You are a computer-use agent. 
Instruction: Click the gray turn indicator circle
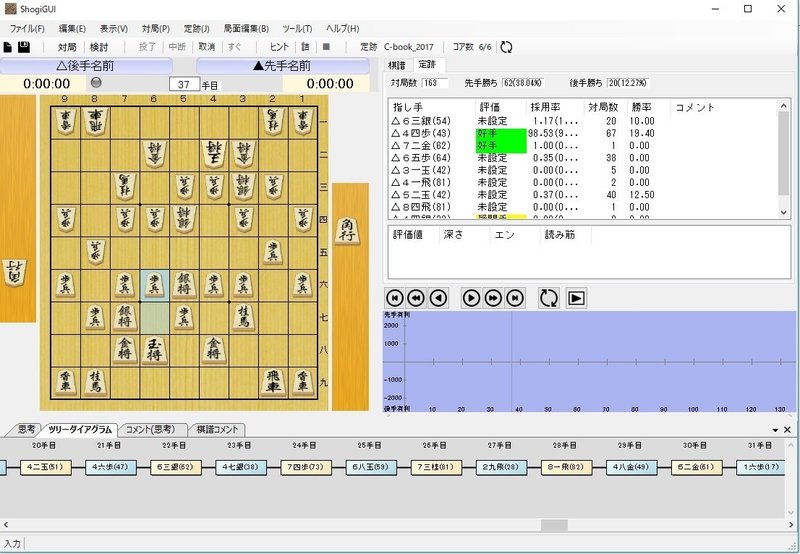point(96,83)
